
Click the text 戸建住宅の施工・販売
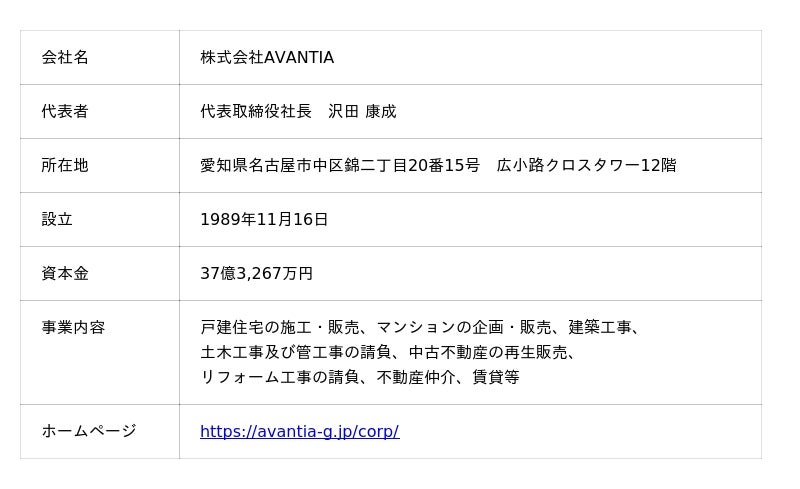pyautogui.click(x=280, y=328)
